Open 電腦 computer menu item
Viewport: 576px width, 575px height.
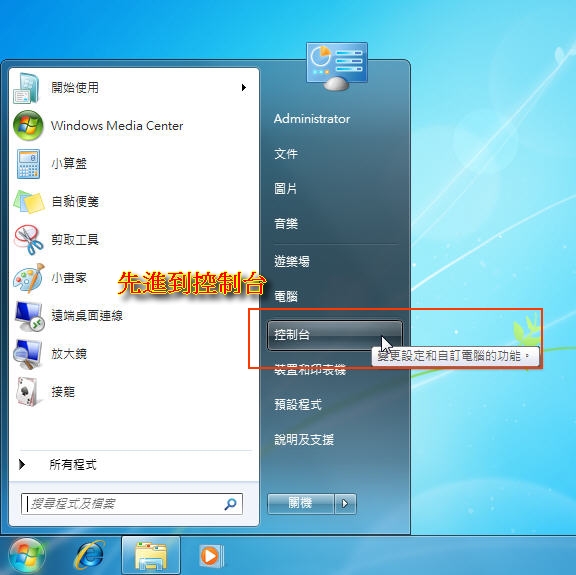pos(286,297)
